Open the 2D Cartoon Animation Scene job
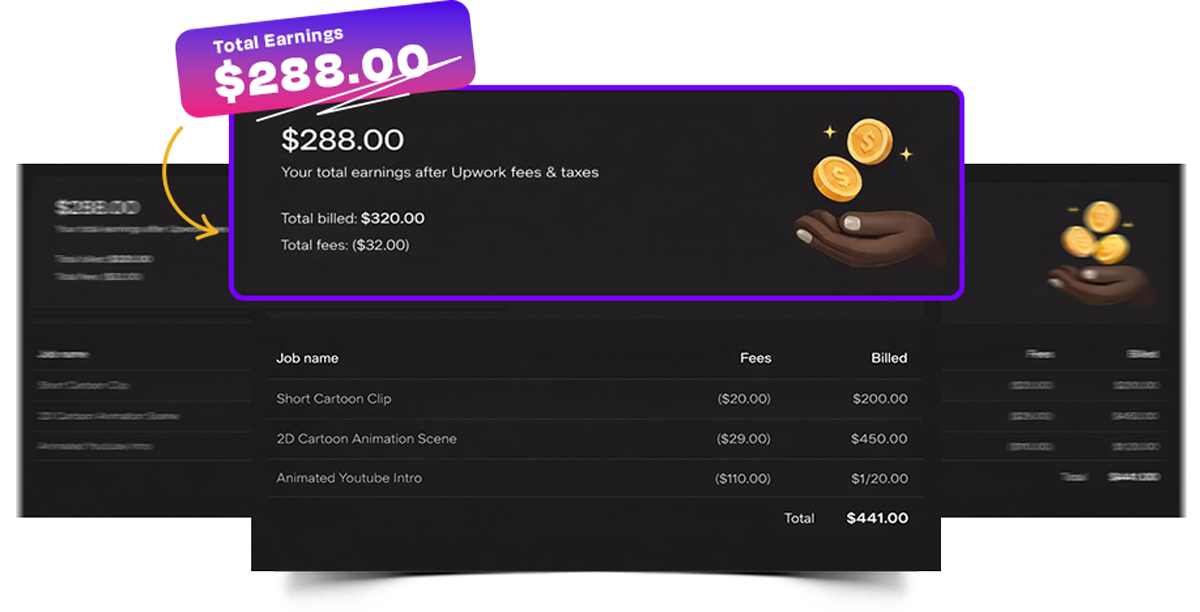 (x=366, y=439)
